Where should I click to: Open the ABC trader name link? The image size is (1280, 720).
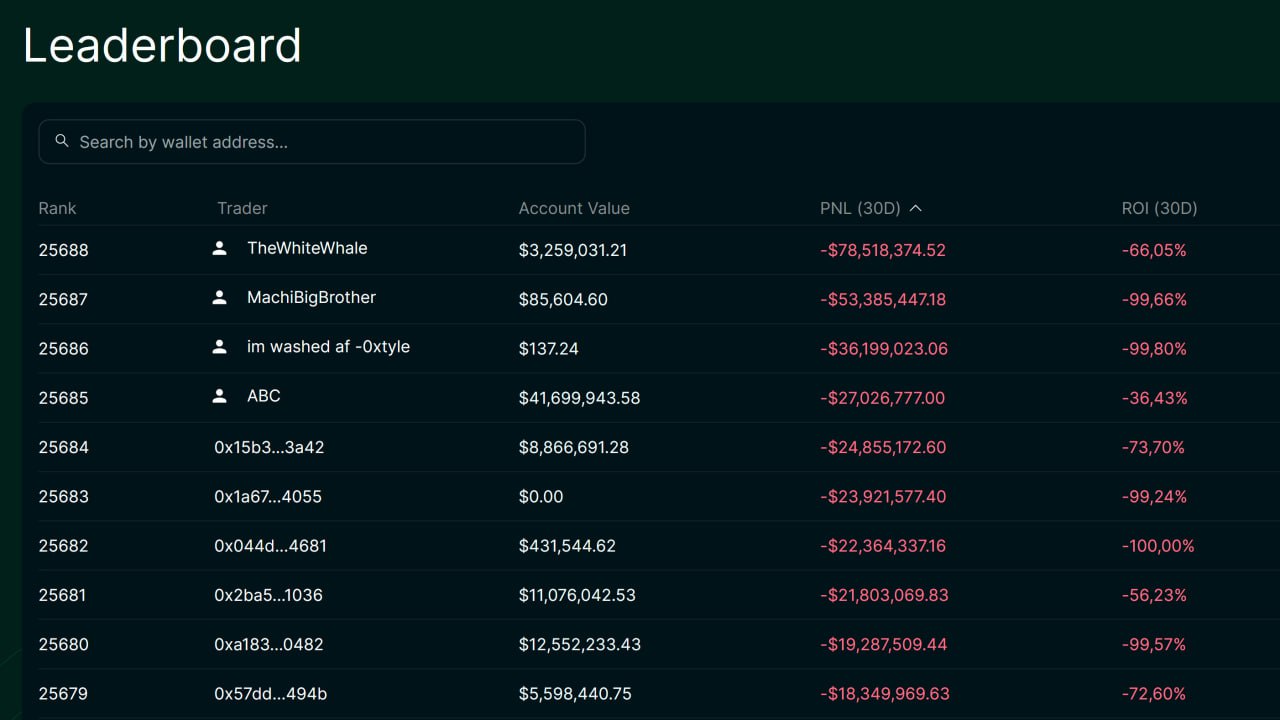[x=264, y=396]
